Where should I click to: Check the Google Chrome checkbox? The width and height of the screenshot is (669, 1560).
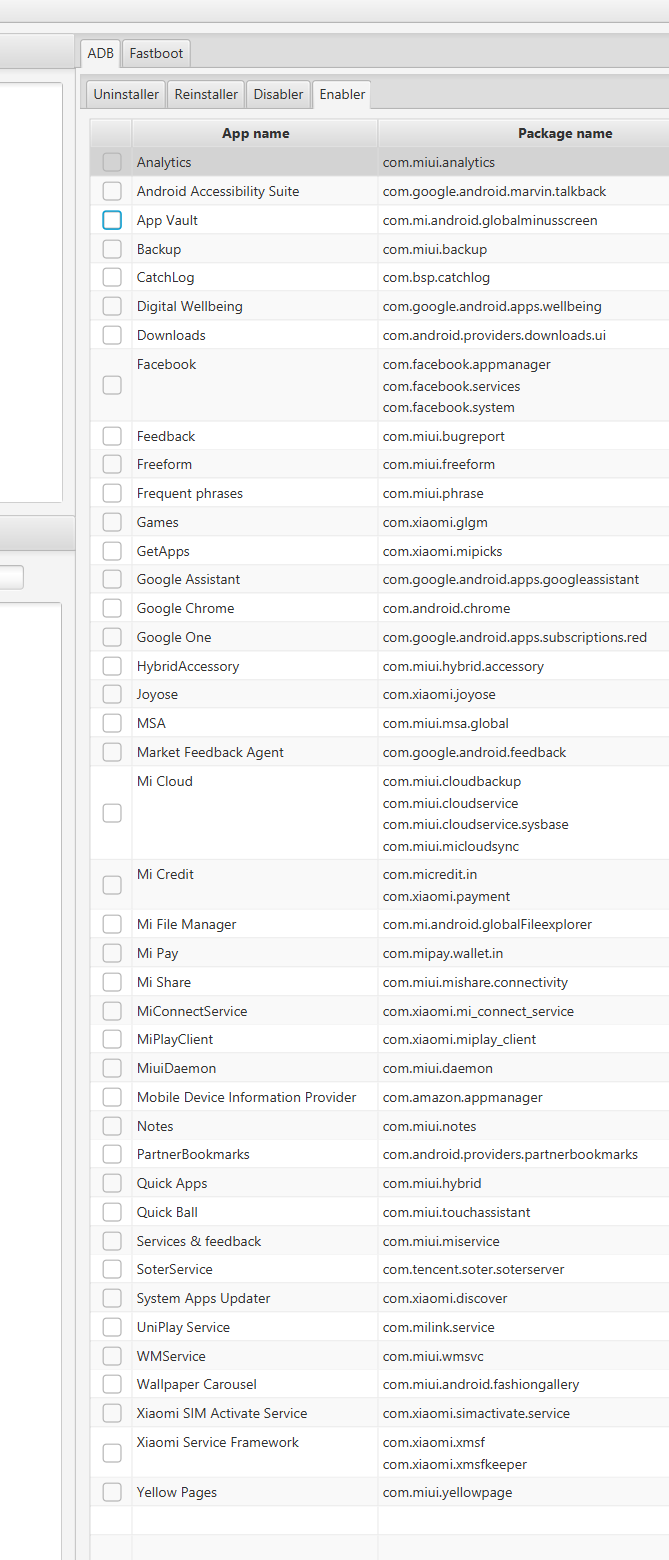(112, 608)
